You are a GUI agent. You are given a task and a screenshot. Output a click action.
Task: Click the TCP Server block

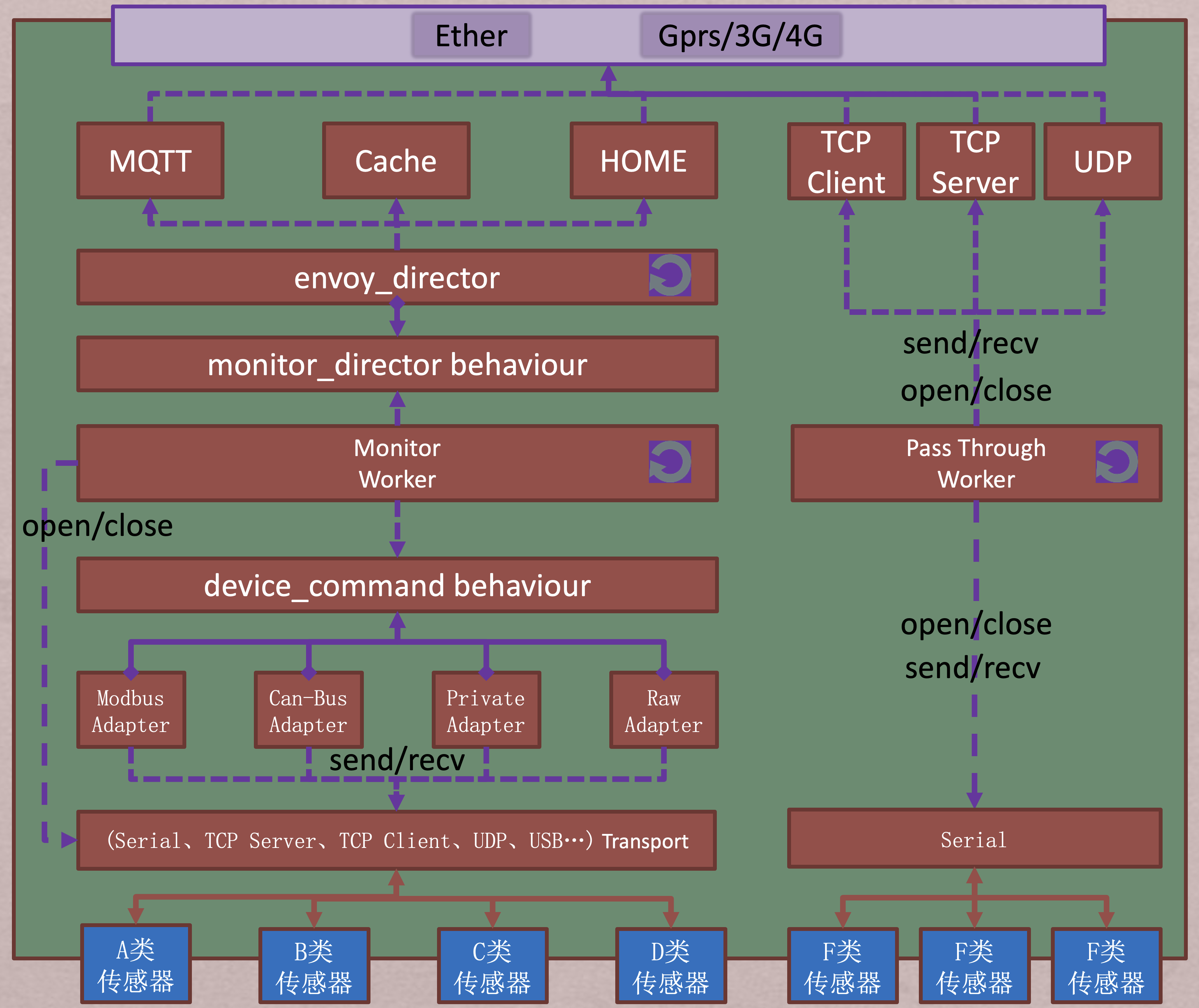975,162
